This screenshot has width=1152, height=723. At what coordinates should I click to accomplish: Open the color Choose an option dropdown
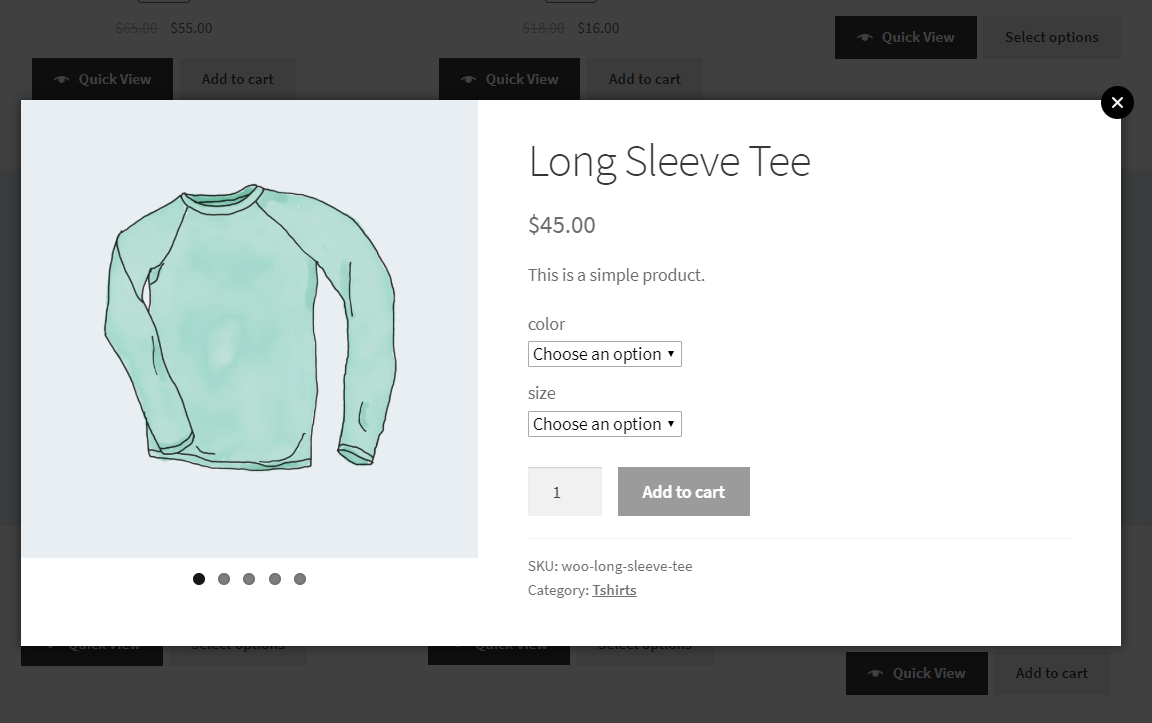click(604, 354)
